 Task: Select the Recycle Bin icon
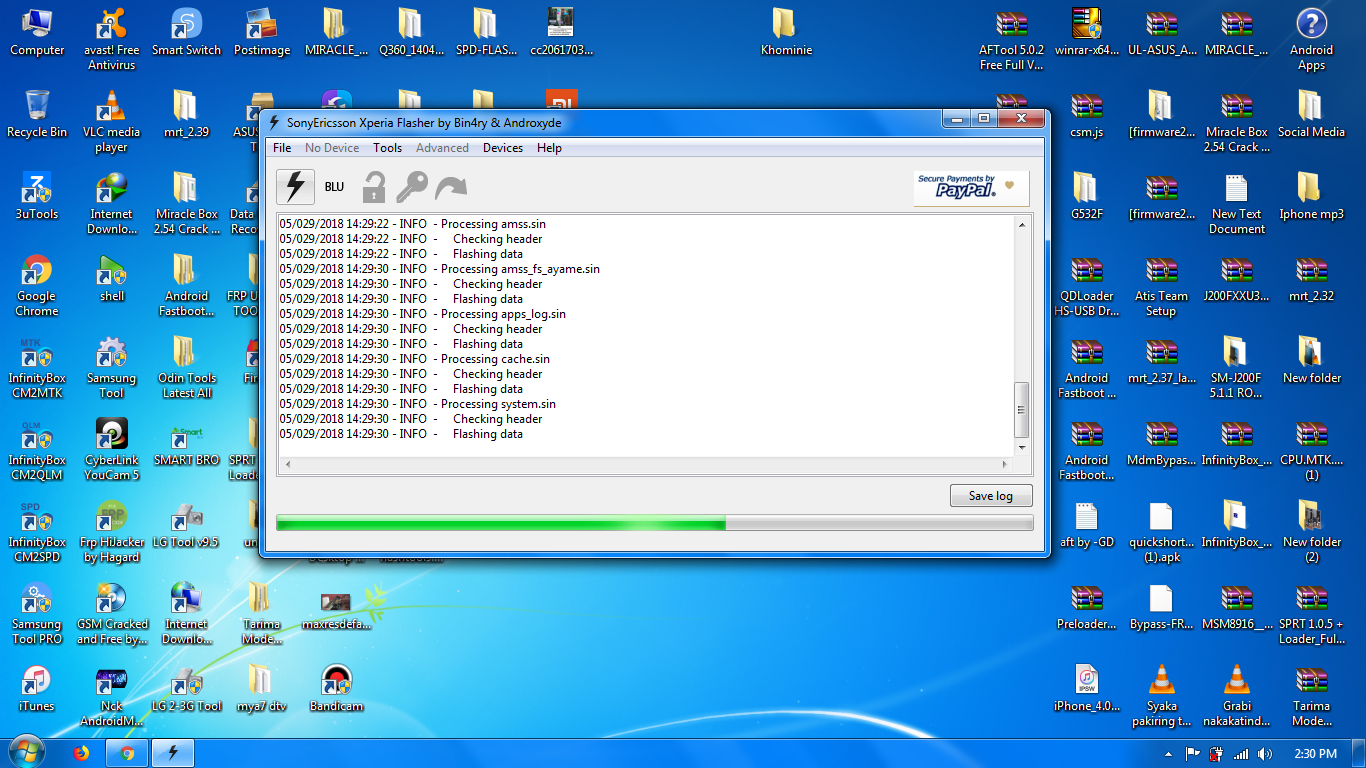coord(37,114)
